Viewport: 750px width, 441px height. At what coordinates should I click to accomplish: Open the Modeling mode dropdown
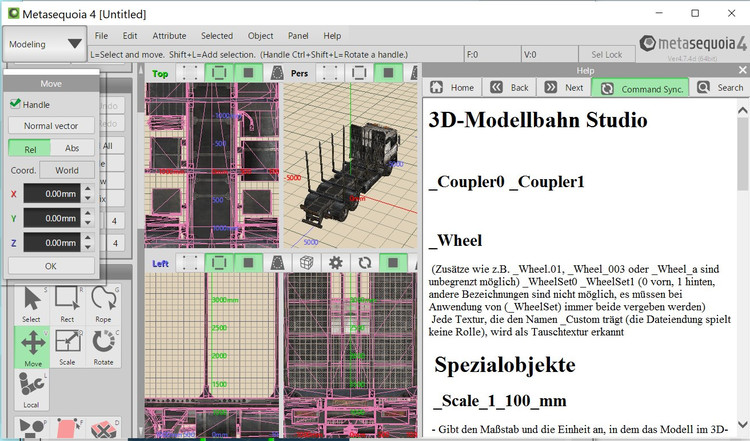click(x=44, y=44)
